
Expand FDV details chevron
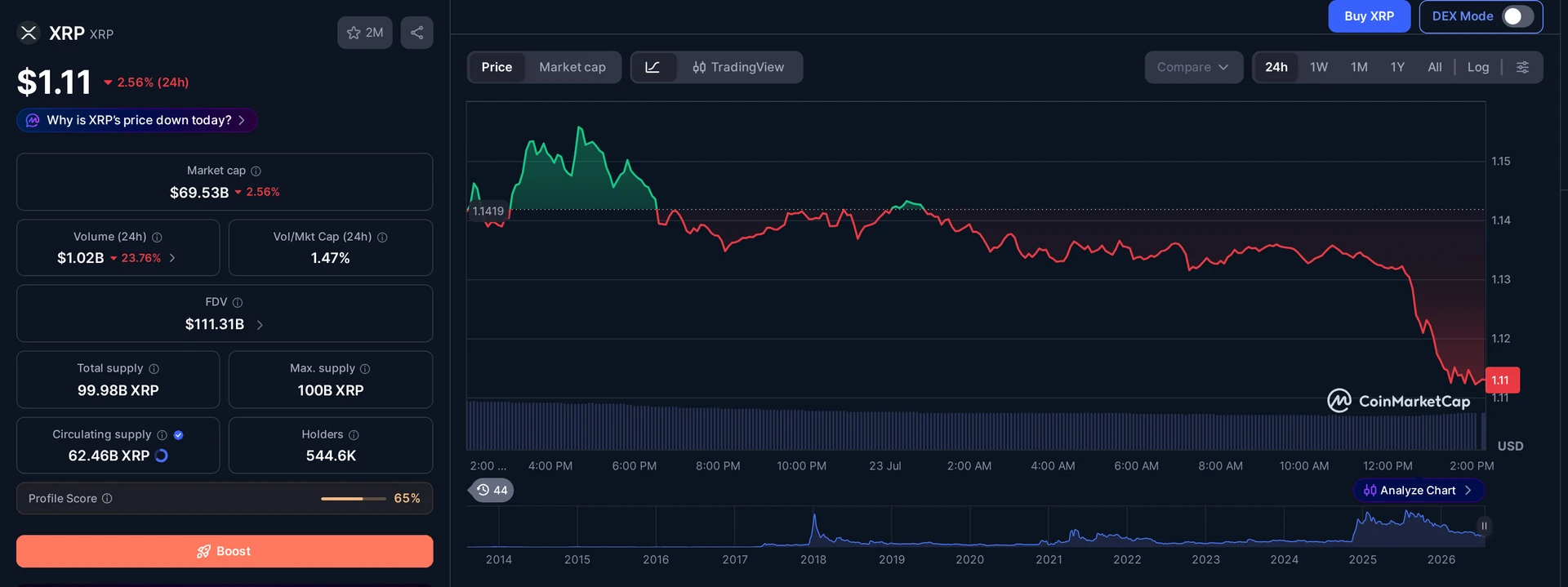tap(260, 324)
